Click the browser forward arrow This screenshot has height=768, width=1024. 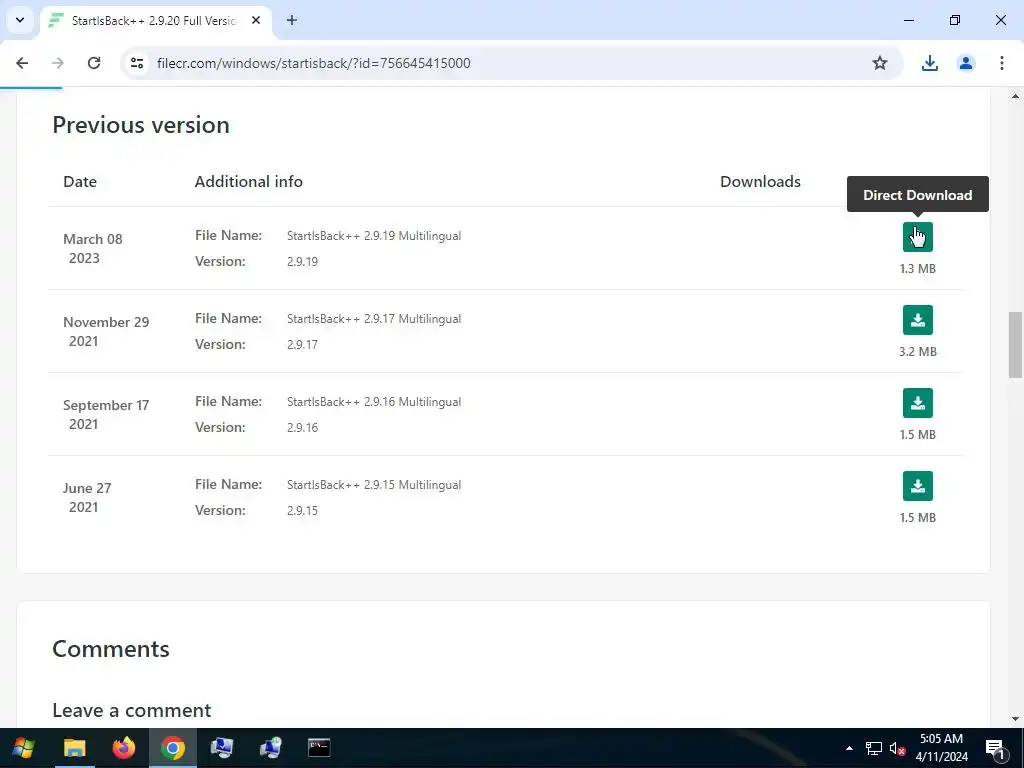(58, 63)
